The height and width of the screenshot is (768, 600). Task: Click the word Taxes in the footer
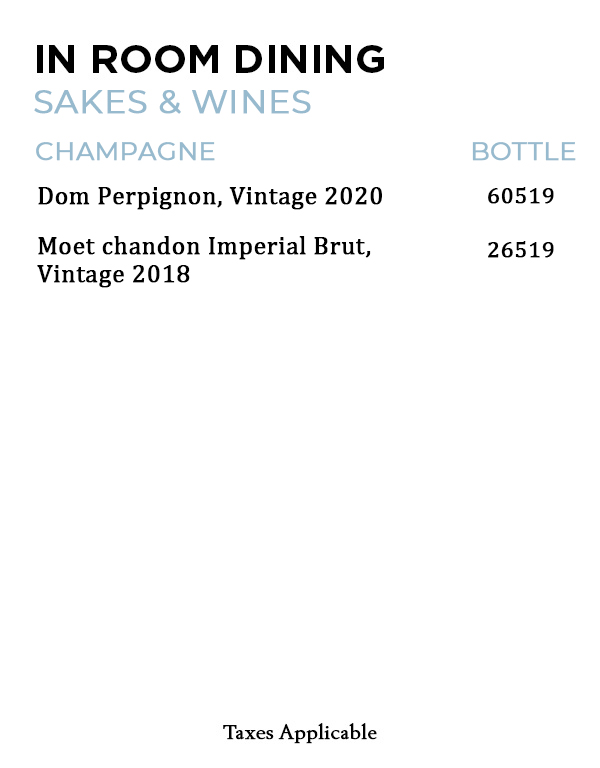click(x=248, y=733)
